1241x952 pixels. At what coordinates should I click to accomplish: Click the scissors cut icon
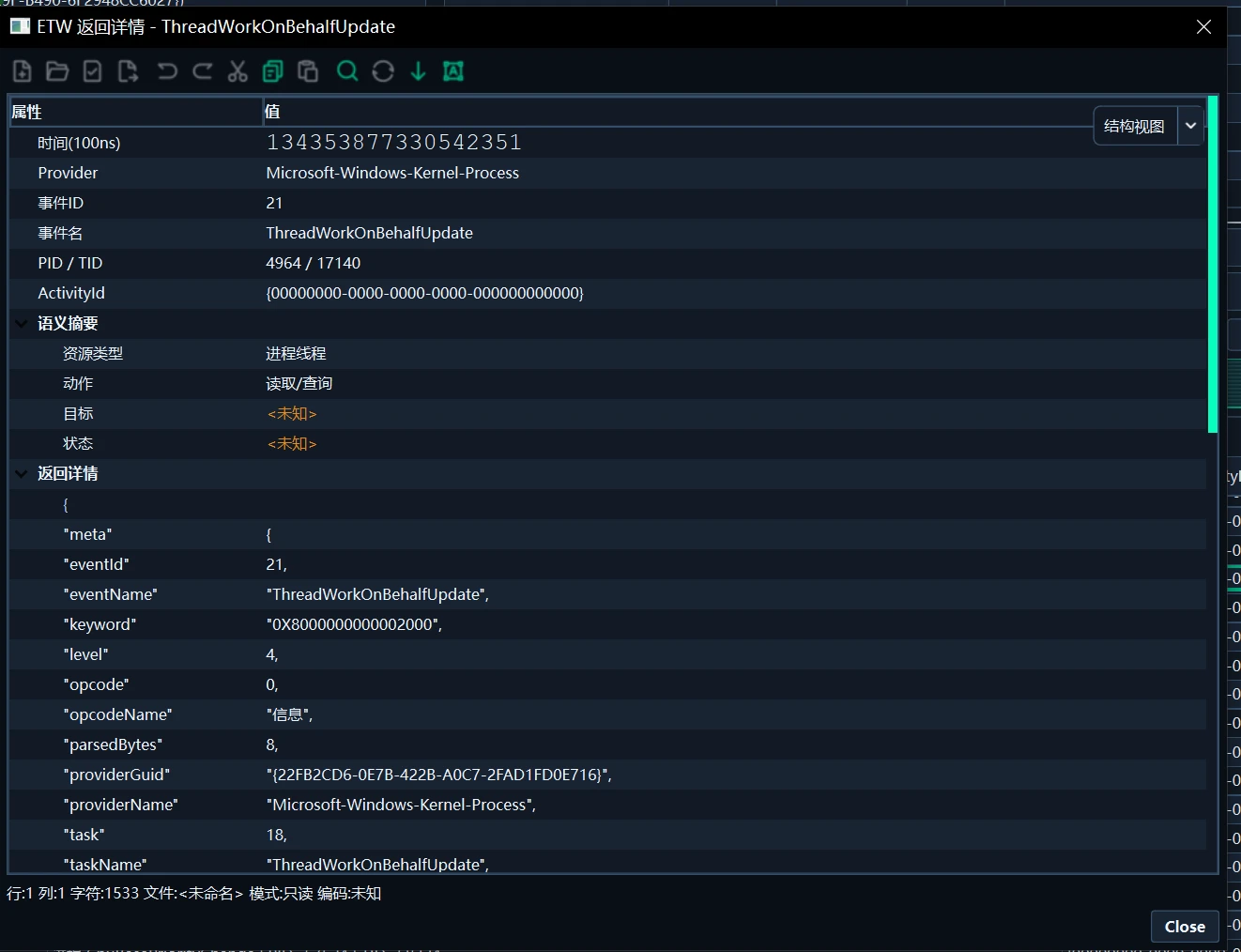pyautogui.click(x=237, y=71)
